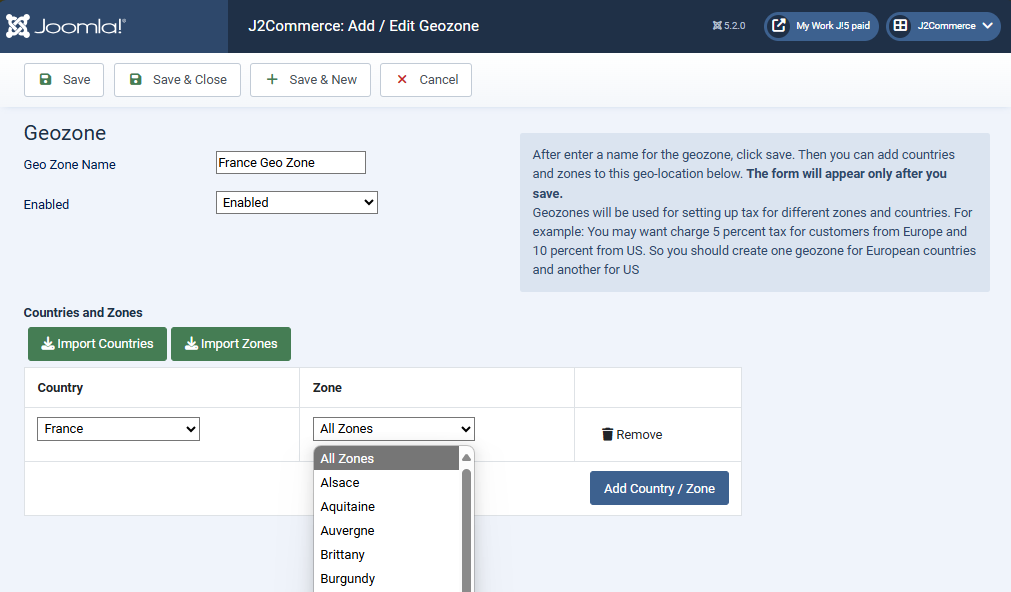Screen dimensions: 1011x592
Task: Click the Save button
Action: point(64,80)
